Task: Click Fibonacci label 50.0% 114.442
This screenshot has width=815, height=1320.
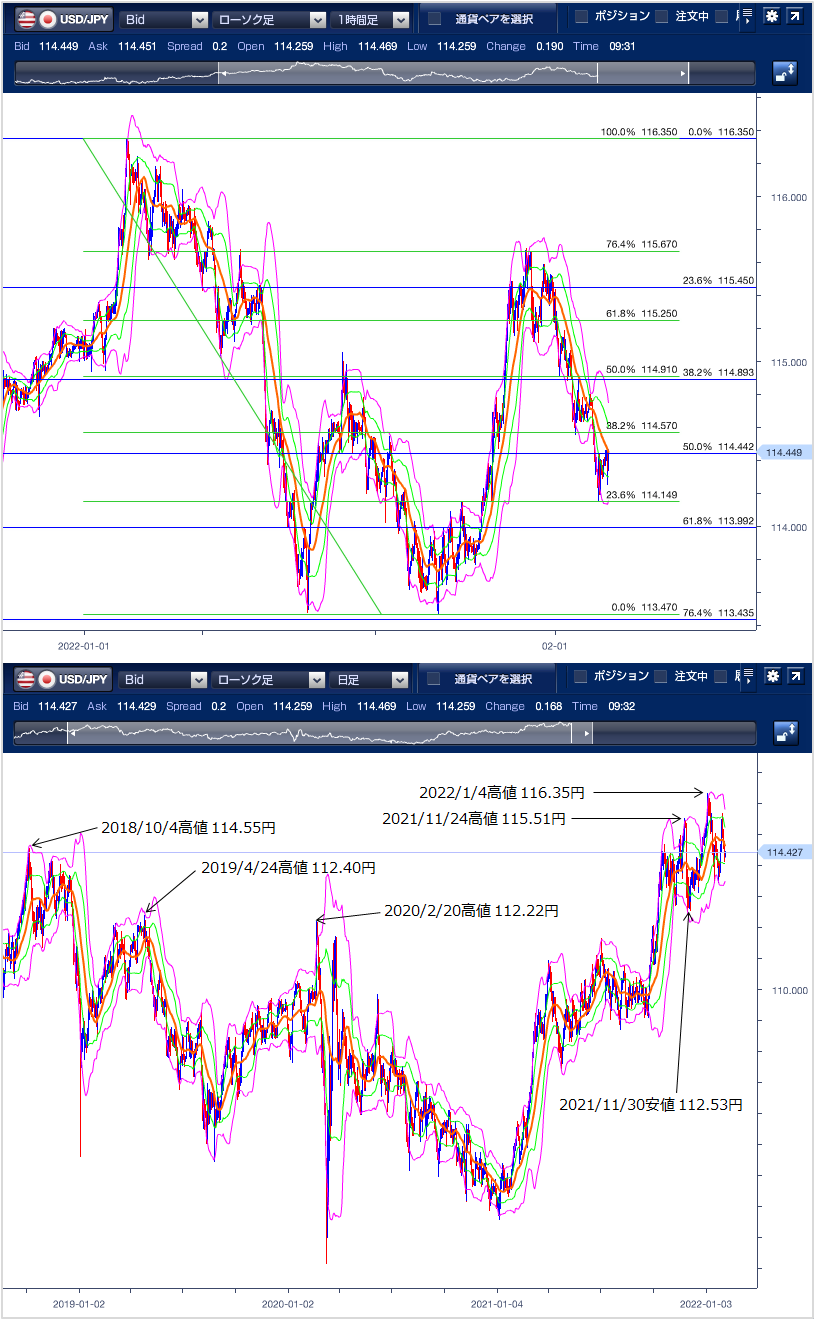Action: pos(719,447)
